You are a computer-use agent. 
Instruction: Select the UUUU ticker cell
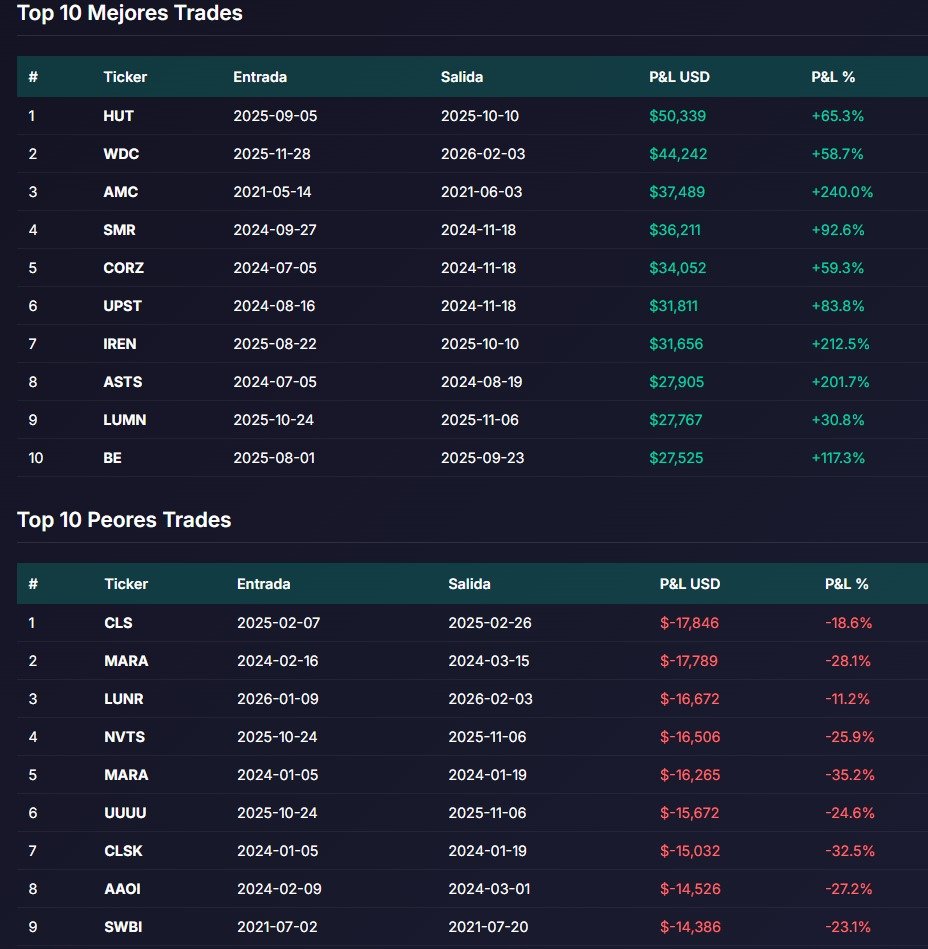[x=125, y=813]
